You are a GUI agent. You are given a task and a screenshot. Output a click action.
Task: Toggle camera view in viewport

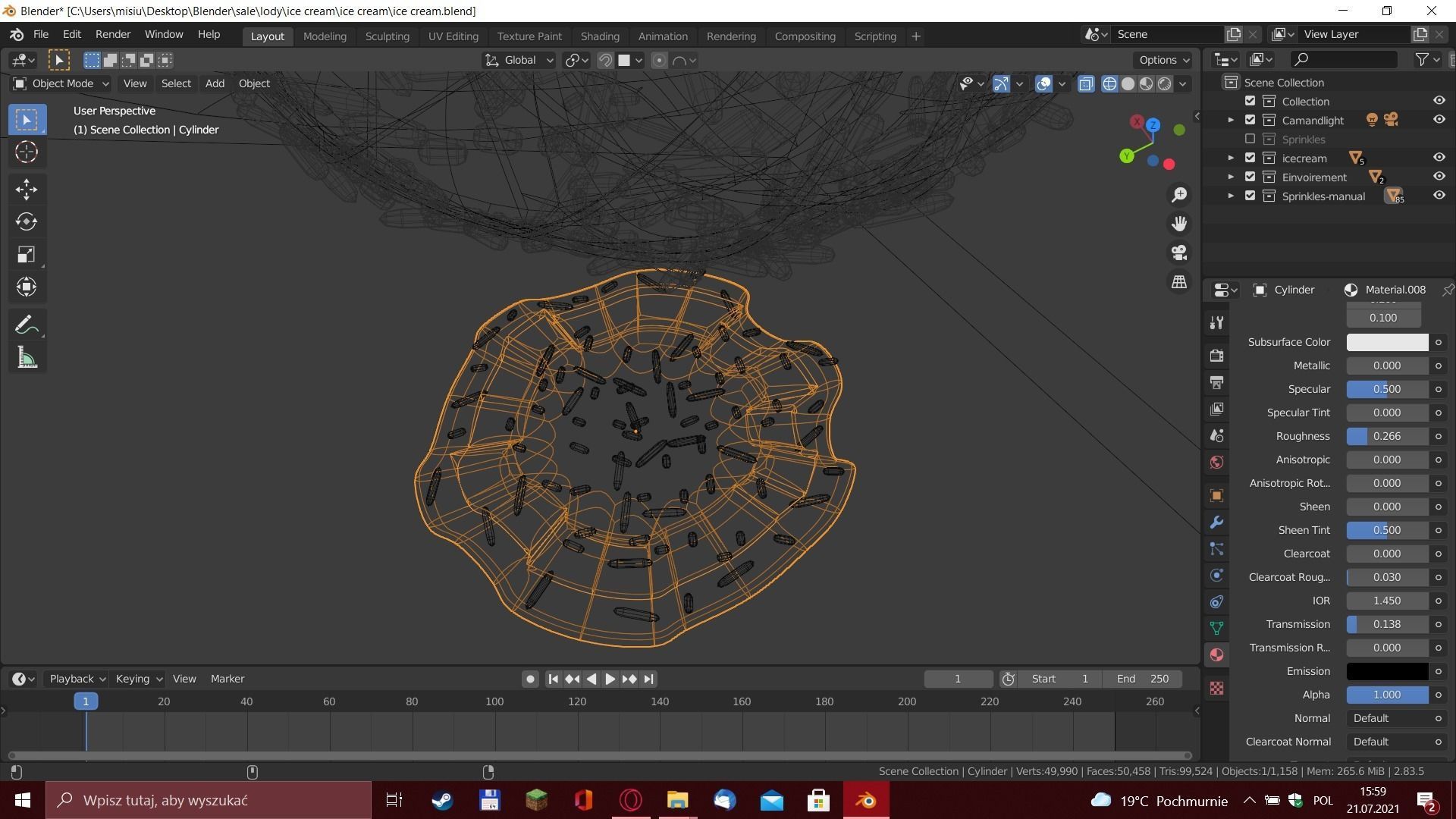1179,253
